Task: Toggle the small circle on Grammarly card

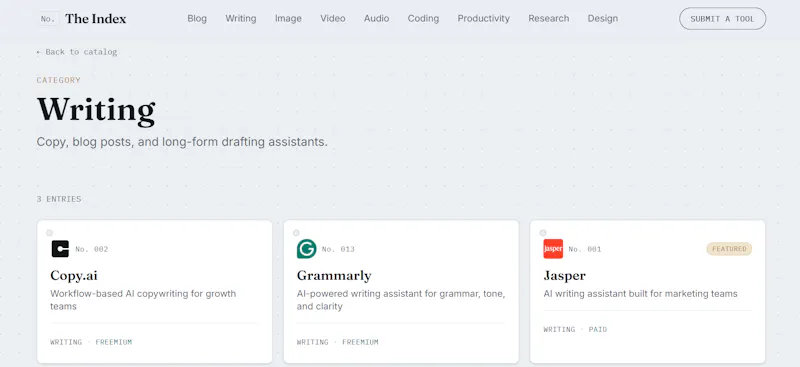Action: click(296, 233)
